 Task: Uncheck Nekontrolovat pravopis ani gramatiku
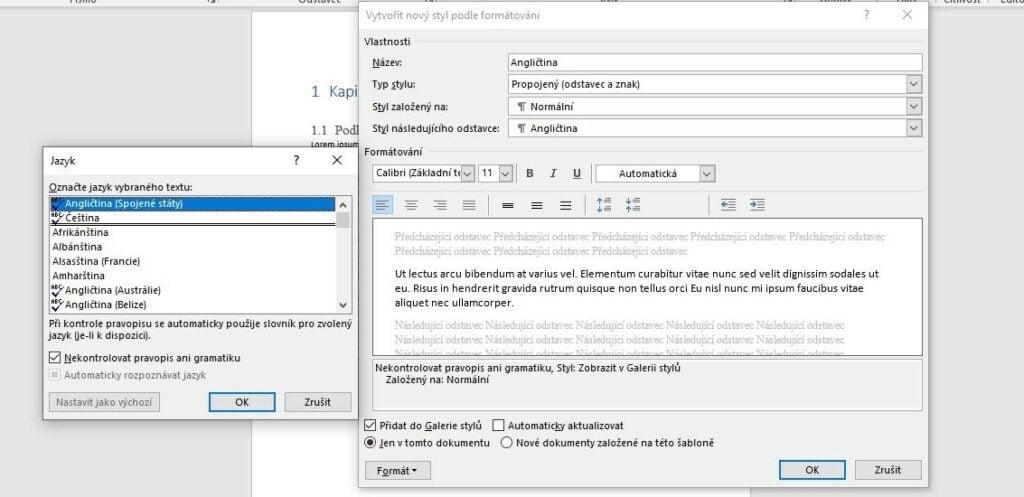(54, 357)
